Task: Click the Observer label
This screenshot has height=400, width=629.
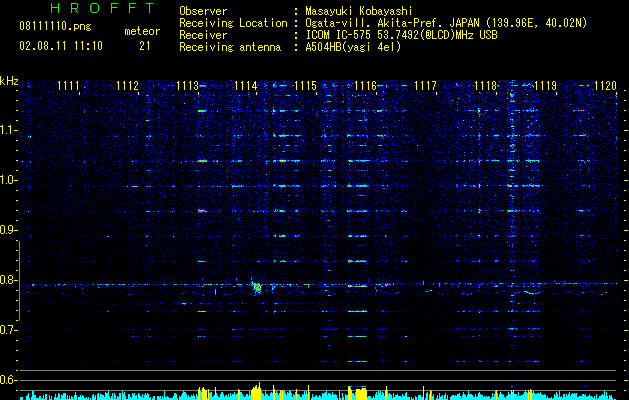Action: tap(203, 11)
